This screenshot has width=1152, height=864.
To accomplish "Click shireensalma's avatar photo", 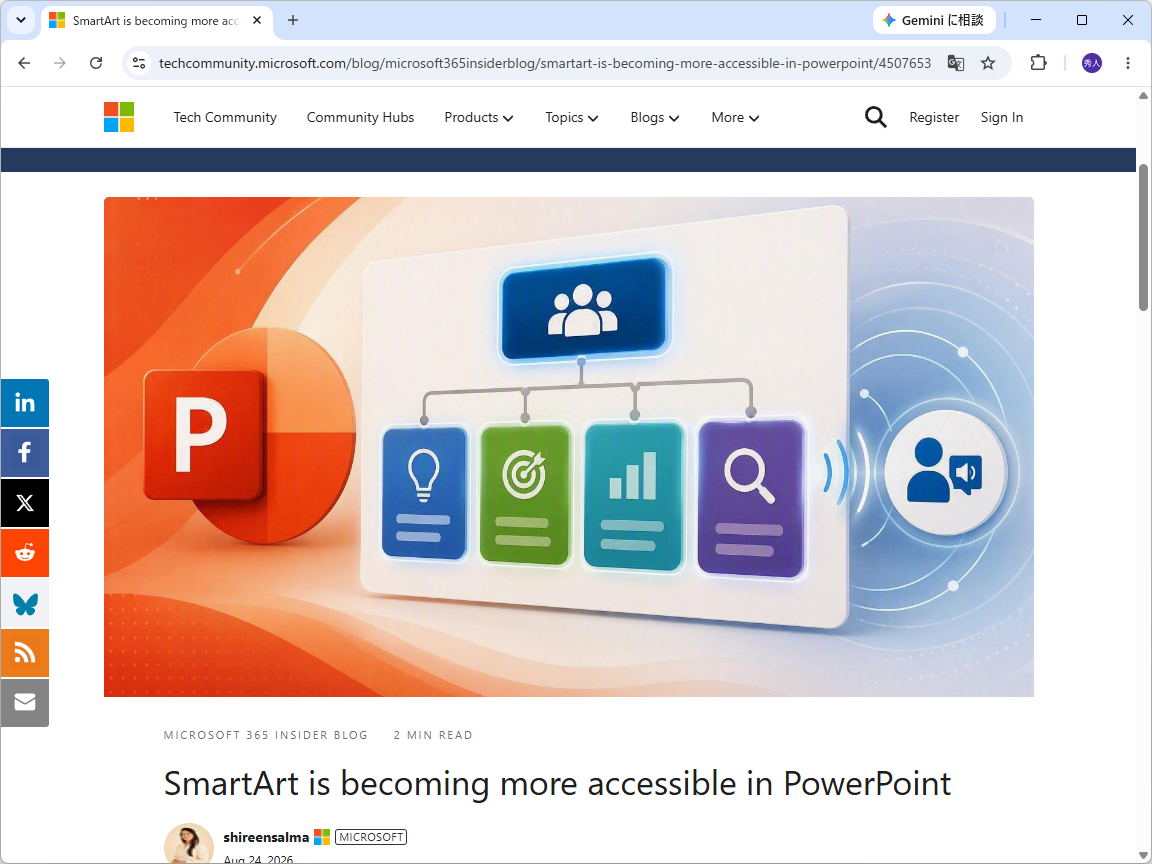I will [189, 843].
